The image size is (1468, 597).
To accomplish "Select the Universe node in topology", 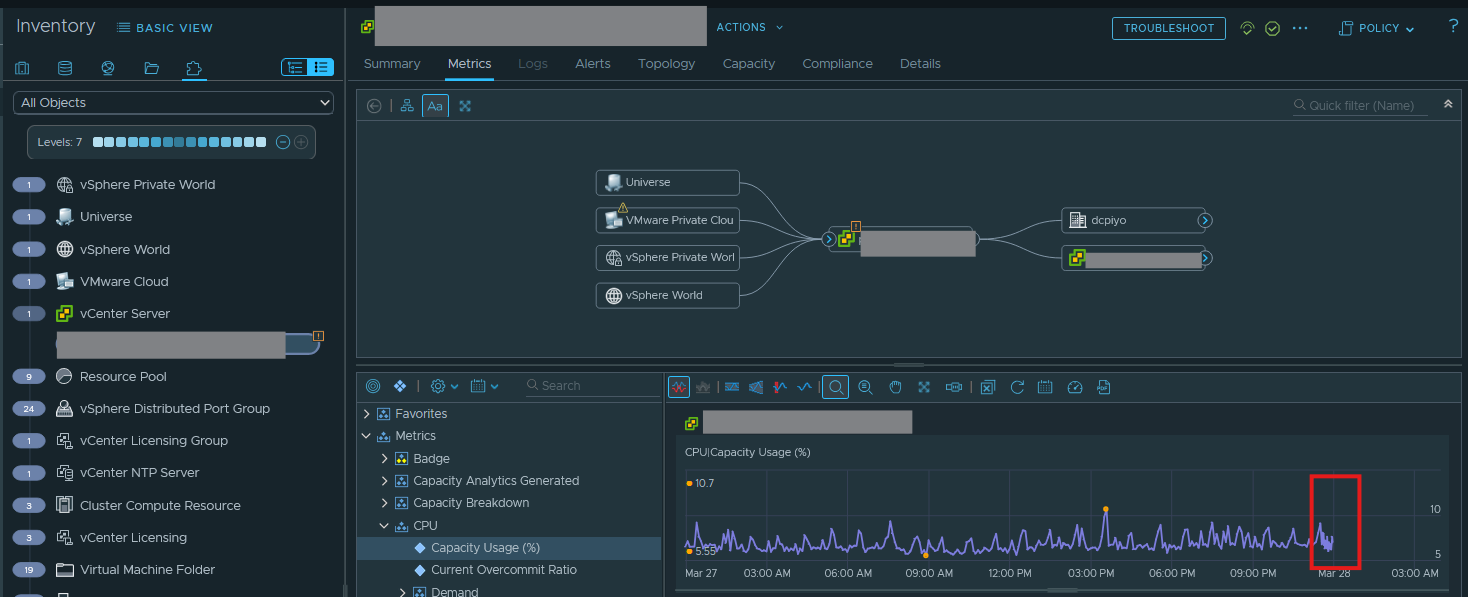I will 668,183.
